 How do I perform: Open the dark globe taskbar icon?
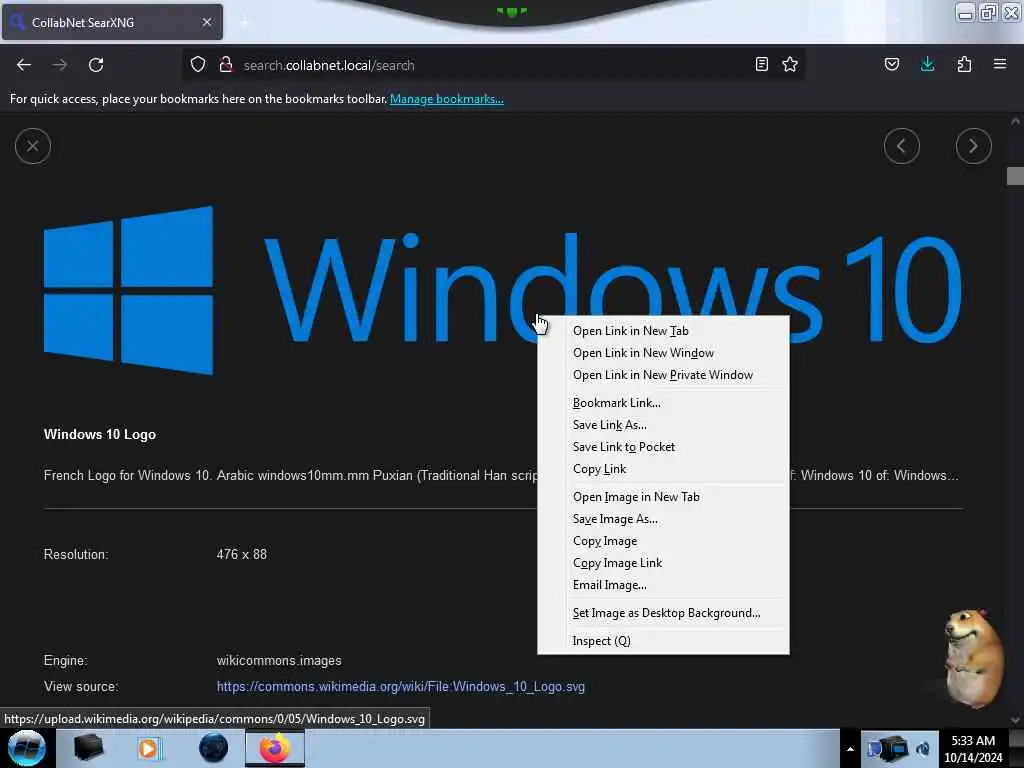click(x=214, y=748)
